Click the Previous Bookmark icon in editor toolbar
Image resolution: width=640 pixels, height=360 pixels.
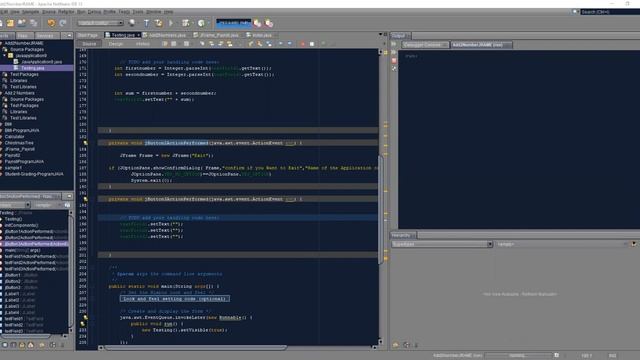click(x=251, y=44)
